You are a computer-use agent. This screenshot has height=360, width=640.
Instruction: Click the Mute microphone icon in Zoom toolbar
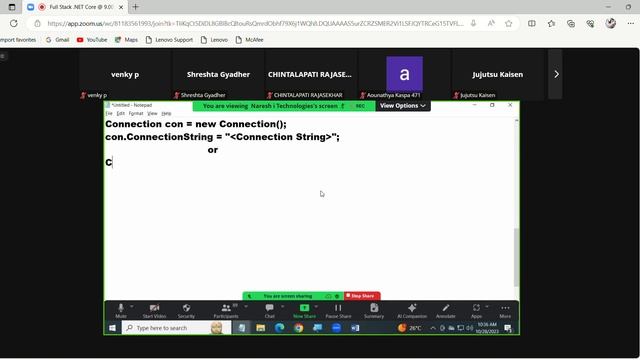click(x=121, y=308)
